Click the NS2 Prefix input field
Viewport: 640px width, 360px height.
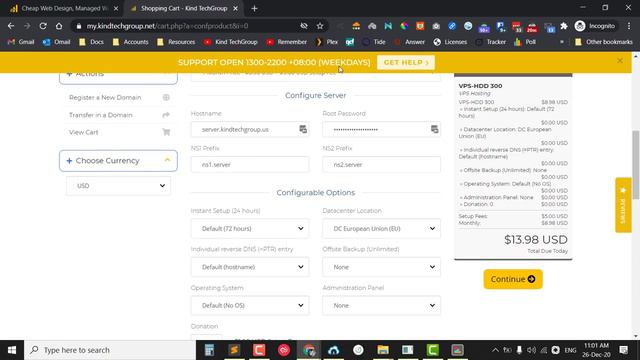[x=382, y=164]
